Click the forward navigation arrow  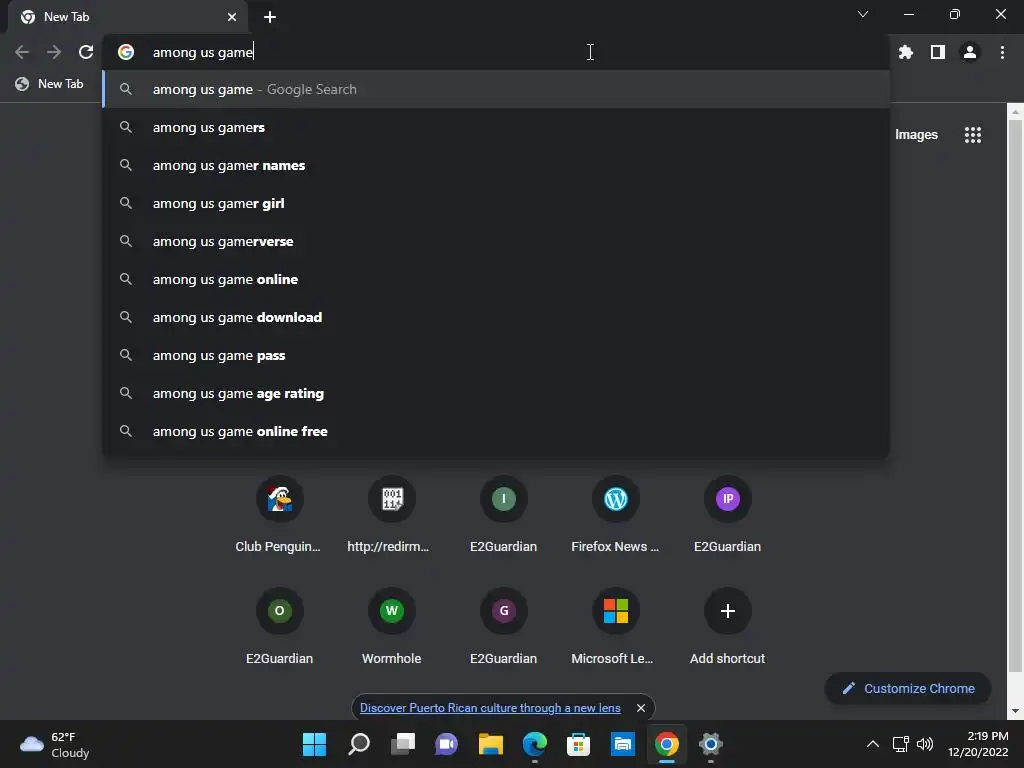pyautogui.click(x=54, y=52)
